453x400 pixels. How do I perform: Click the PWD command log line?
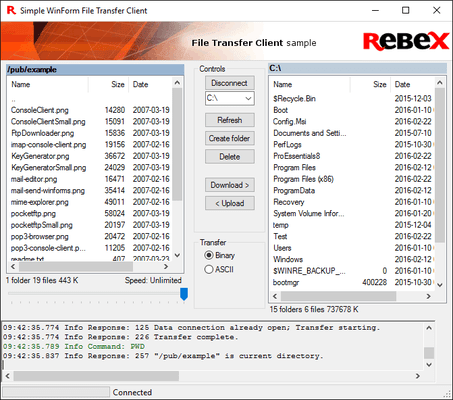(74, 347)
